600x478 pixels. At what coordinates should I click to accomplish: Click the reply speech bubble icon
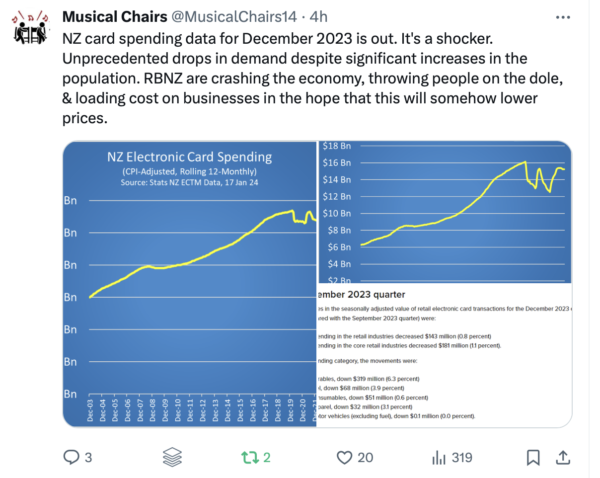point(71,457)
